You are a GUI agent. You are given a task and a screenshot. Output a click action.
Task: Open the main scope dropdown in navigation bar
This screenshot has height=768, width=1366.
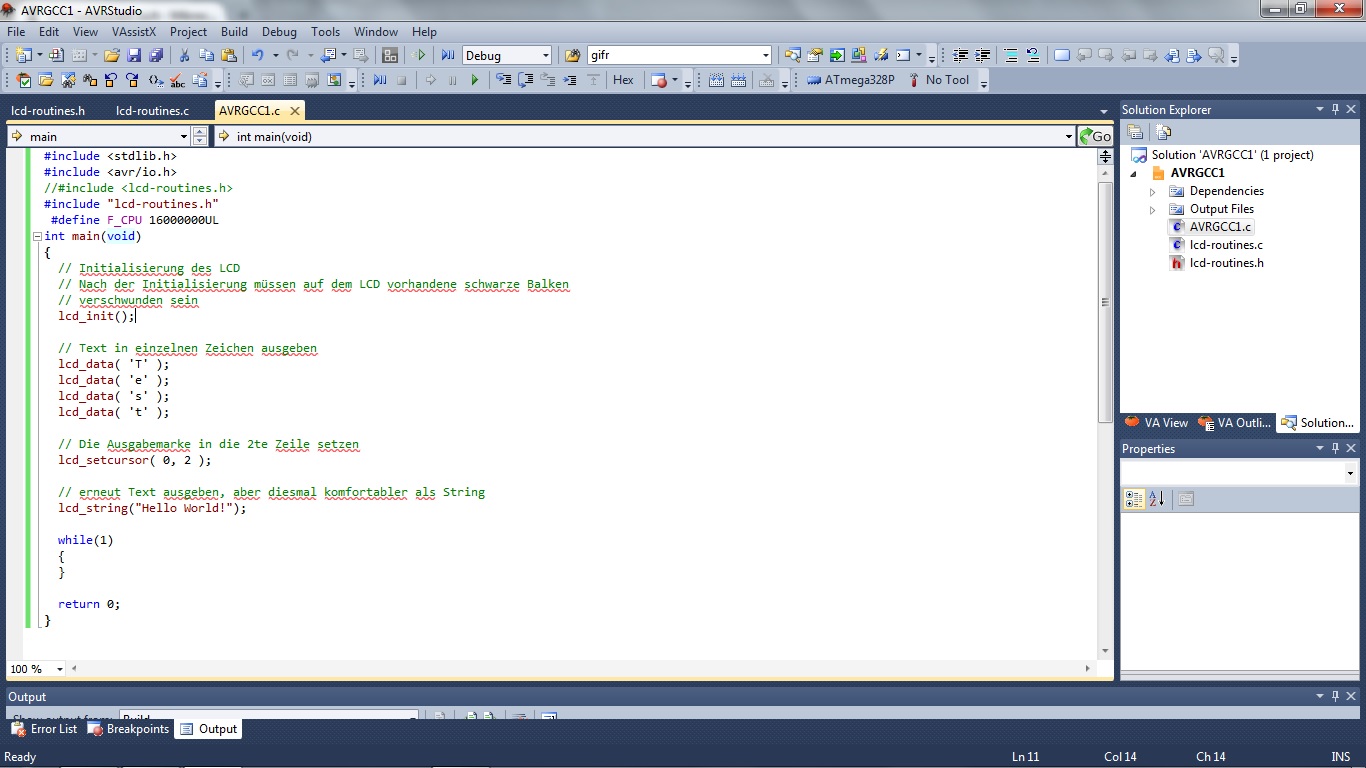coord(183,136)
